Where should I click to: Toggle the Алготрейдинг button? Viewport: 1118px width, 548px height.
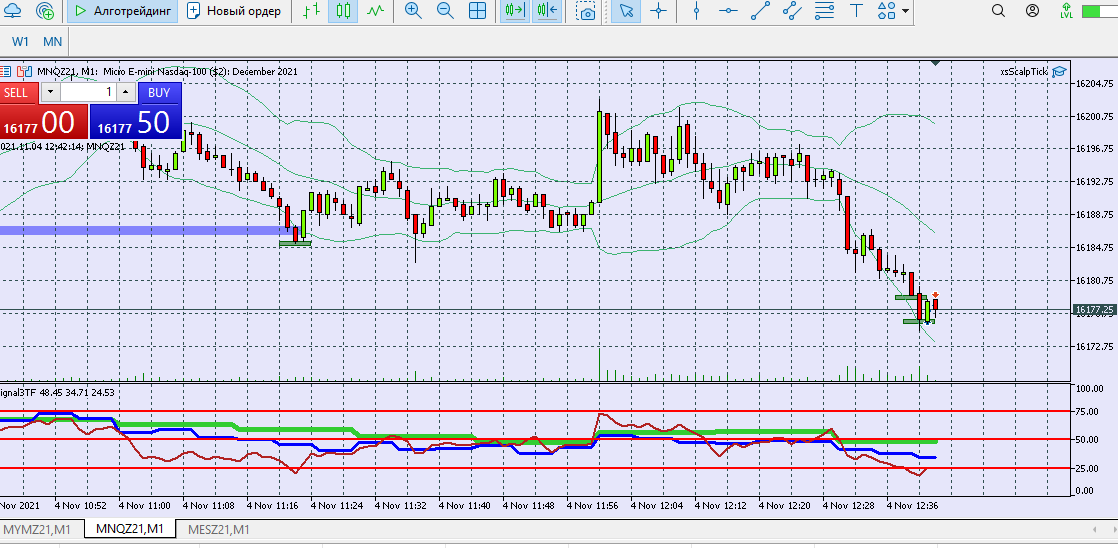pyautogui.click(x=123, y=11)
